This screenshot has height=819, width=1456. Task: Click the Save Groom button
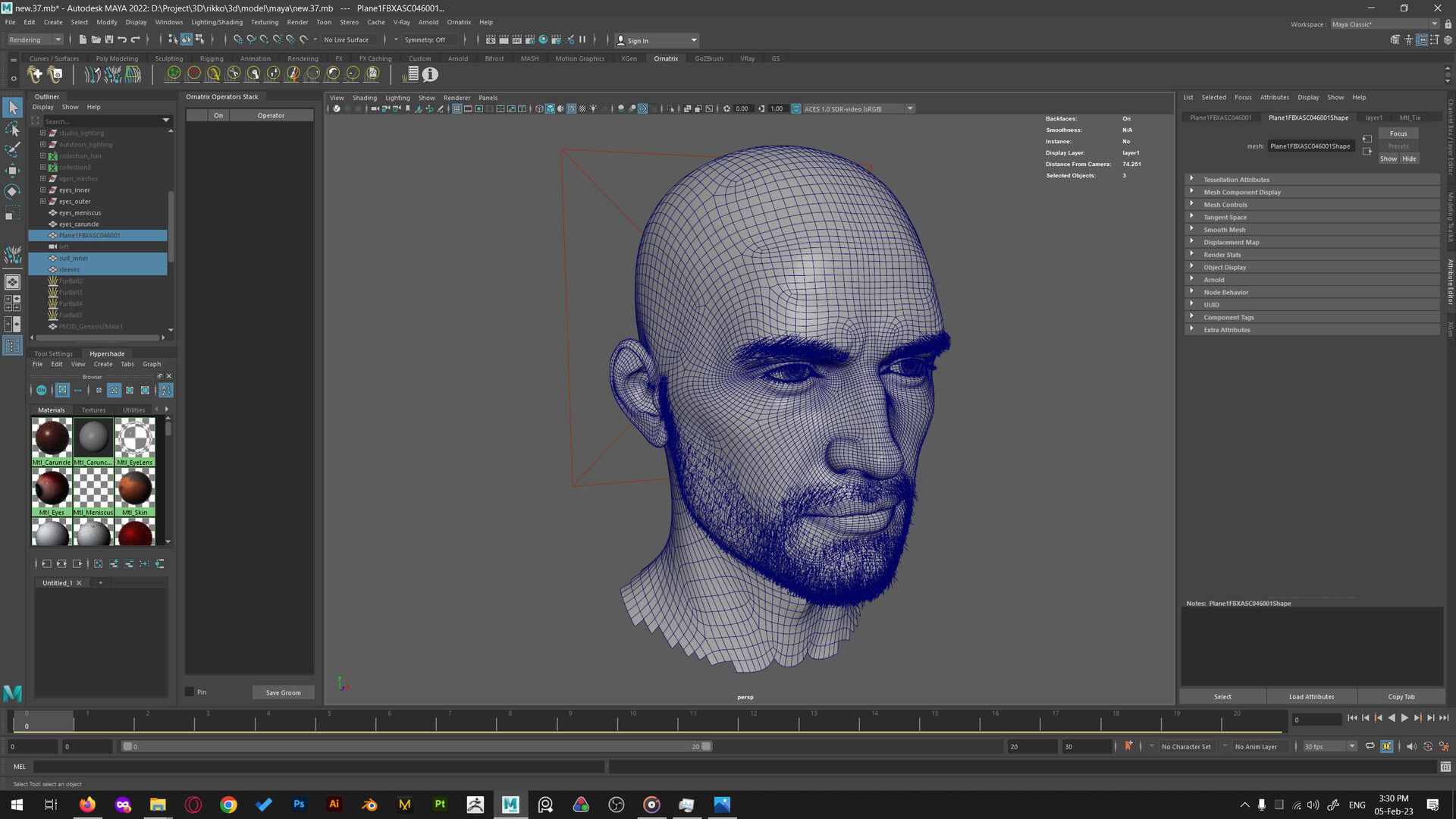pyautogui.click(x=283, y=692)
